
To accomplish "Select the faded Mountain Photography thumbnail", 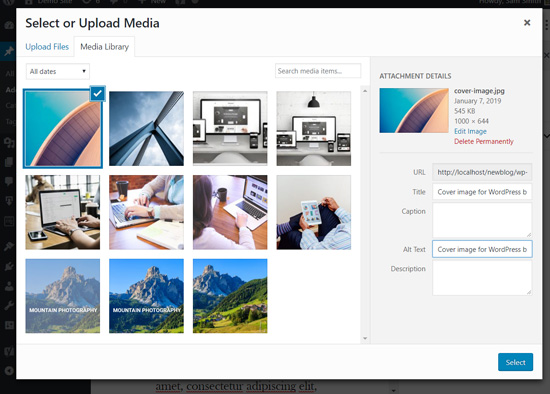I will [x=62, y=296].
